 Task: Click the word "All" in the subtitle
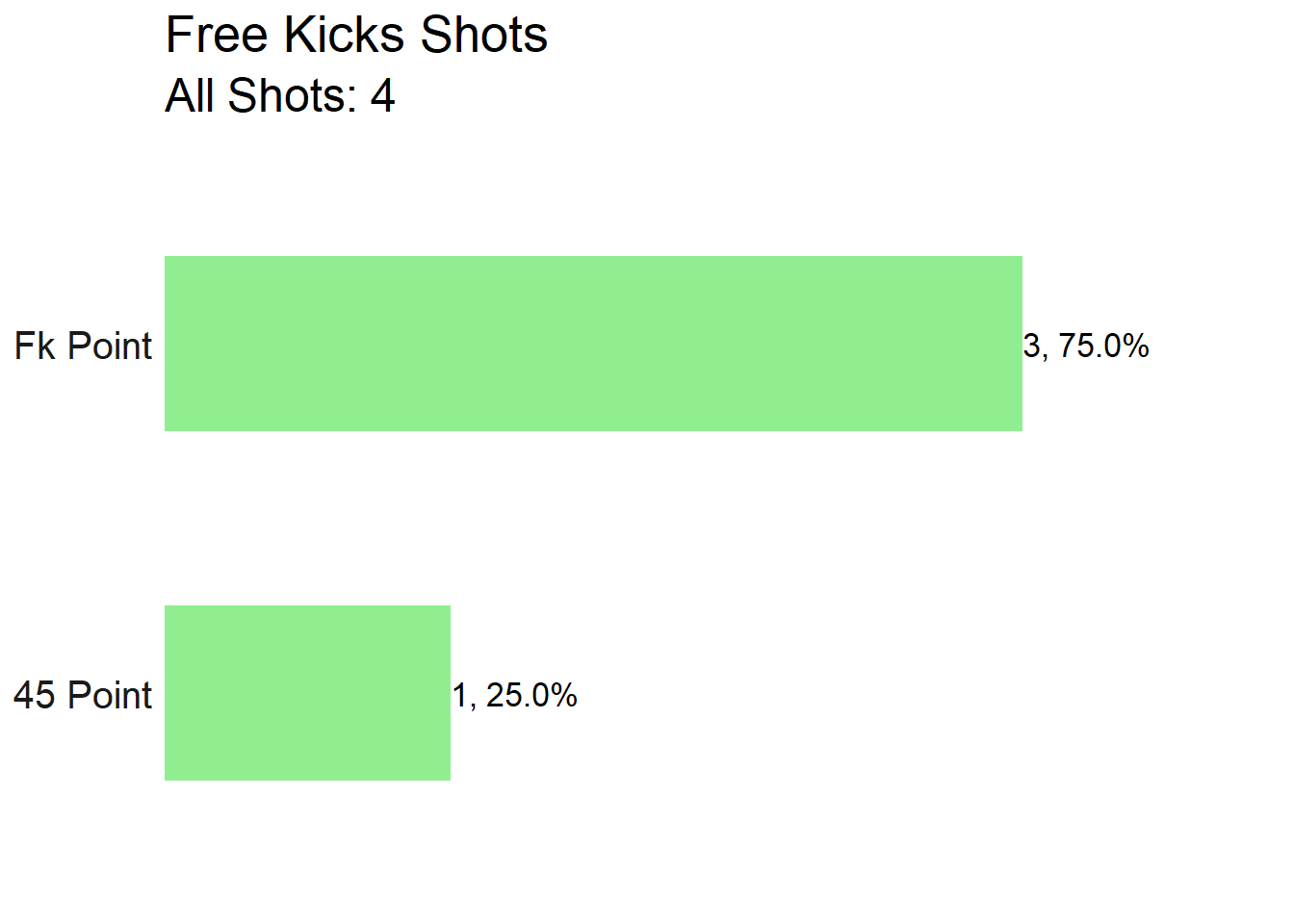(190, 96)
